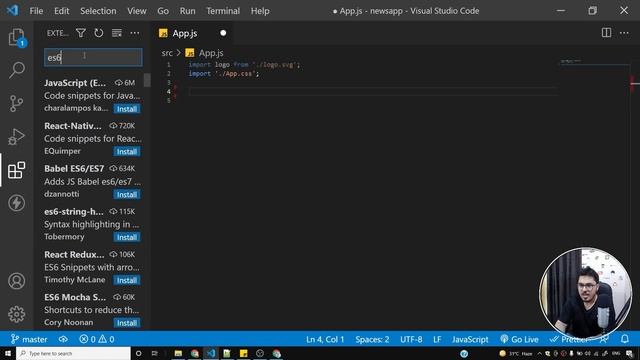Viewport: 640px width, 360px height.
Task: Change end of line sequence LF
Action: (437, 339)
